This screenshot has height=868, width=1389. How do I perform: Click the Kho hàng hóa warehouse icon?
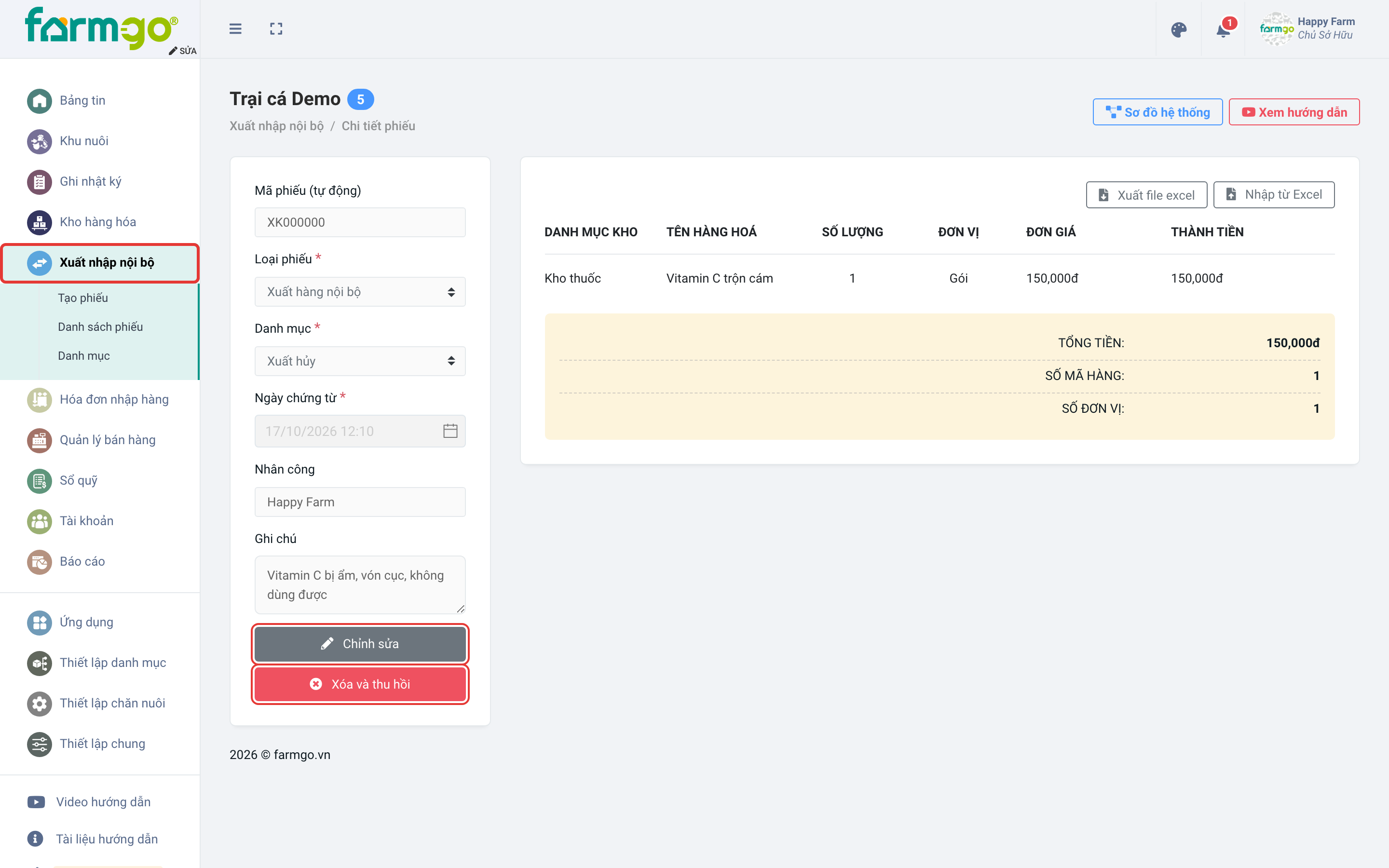tap(40, 222)
